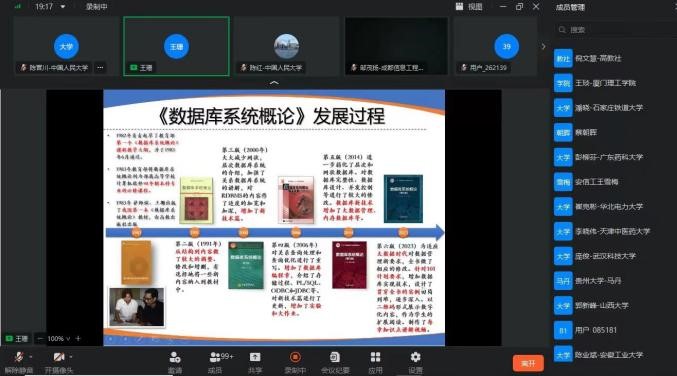The width and height of the screenshot is (677, 376).
Task: Click the share screen (共享) icon
Action: [x=255, y=357]
